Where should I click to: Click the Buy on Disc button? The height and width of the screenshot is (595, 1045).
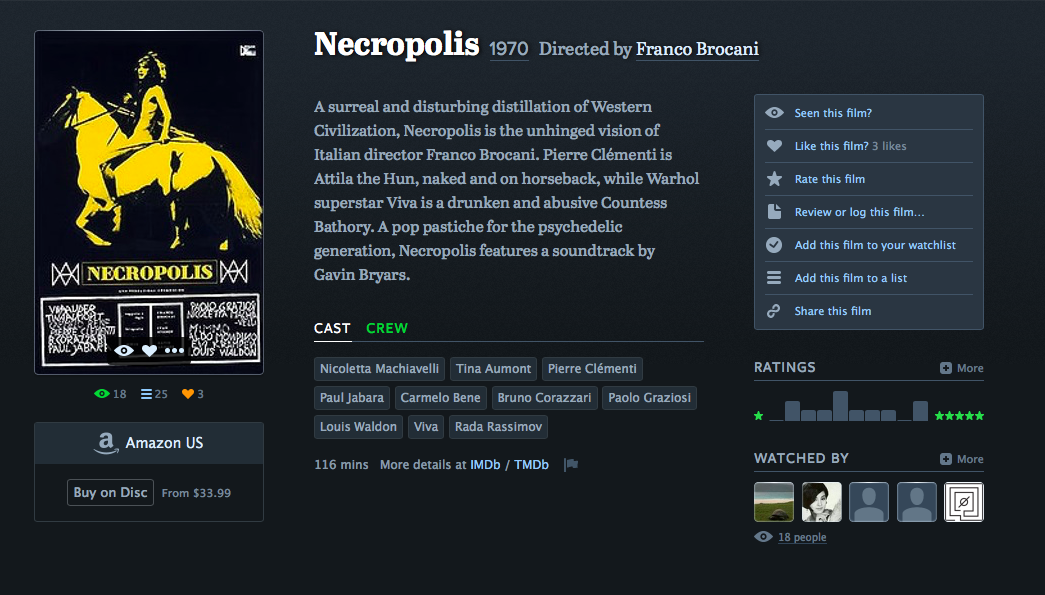point(111,492)
